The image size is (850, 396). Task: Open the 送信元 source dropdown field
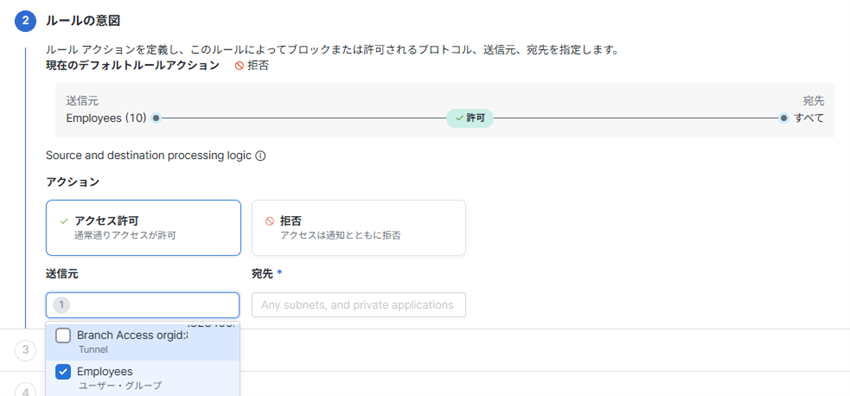click(x=143, y=305)
